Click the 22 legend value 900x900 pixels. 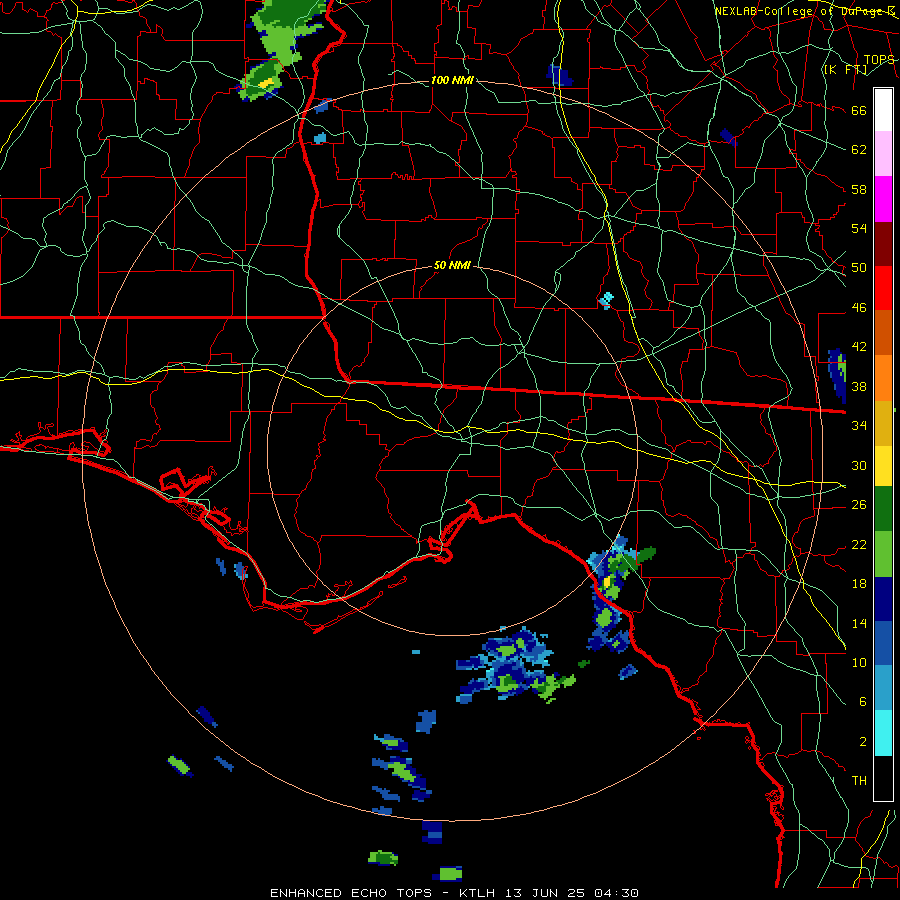point(859,544)
